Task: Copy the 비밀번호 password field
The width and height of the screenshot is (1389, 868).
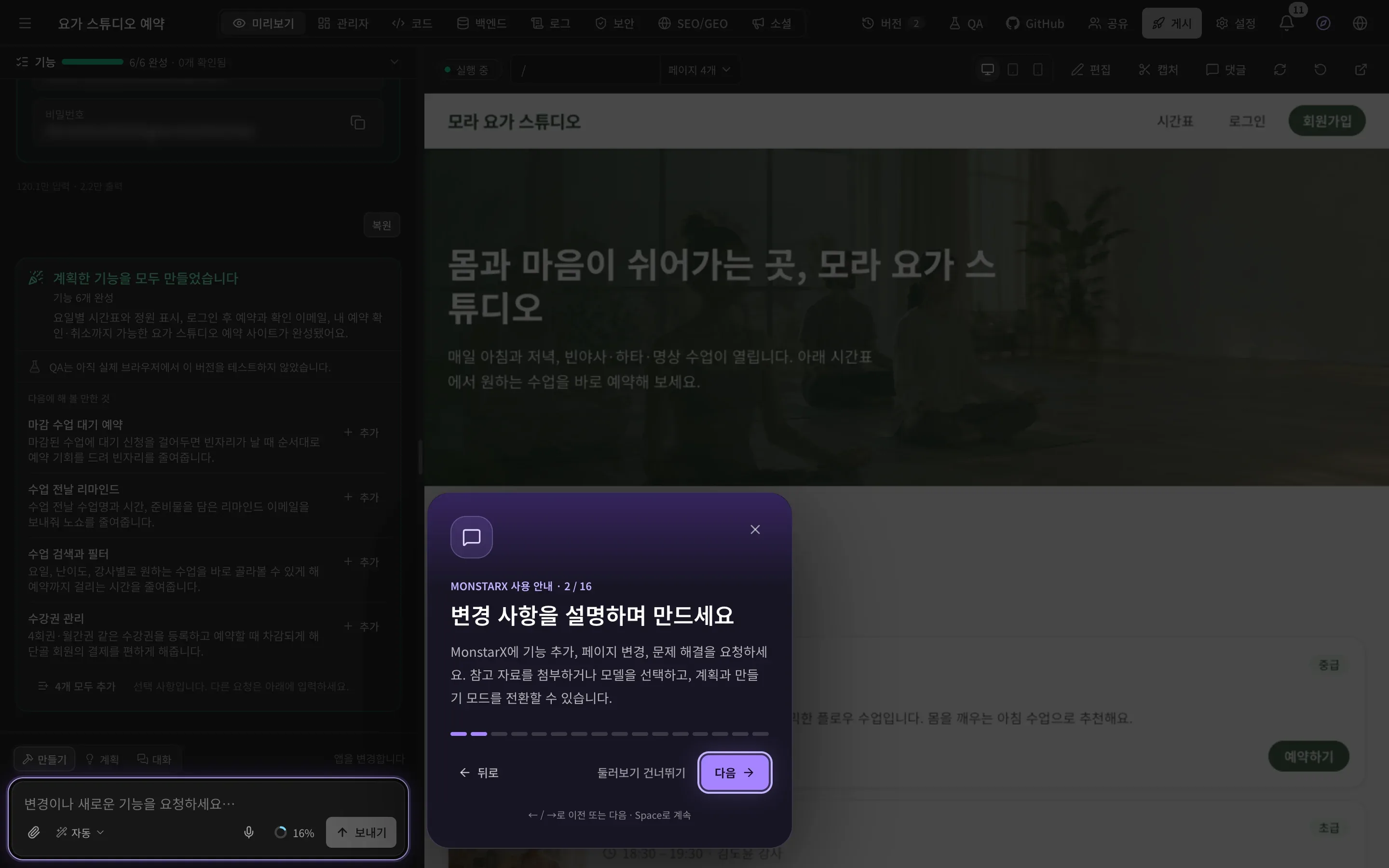Action: [357, 122]
